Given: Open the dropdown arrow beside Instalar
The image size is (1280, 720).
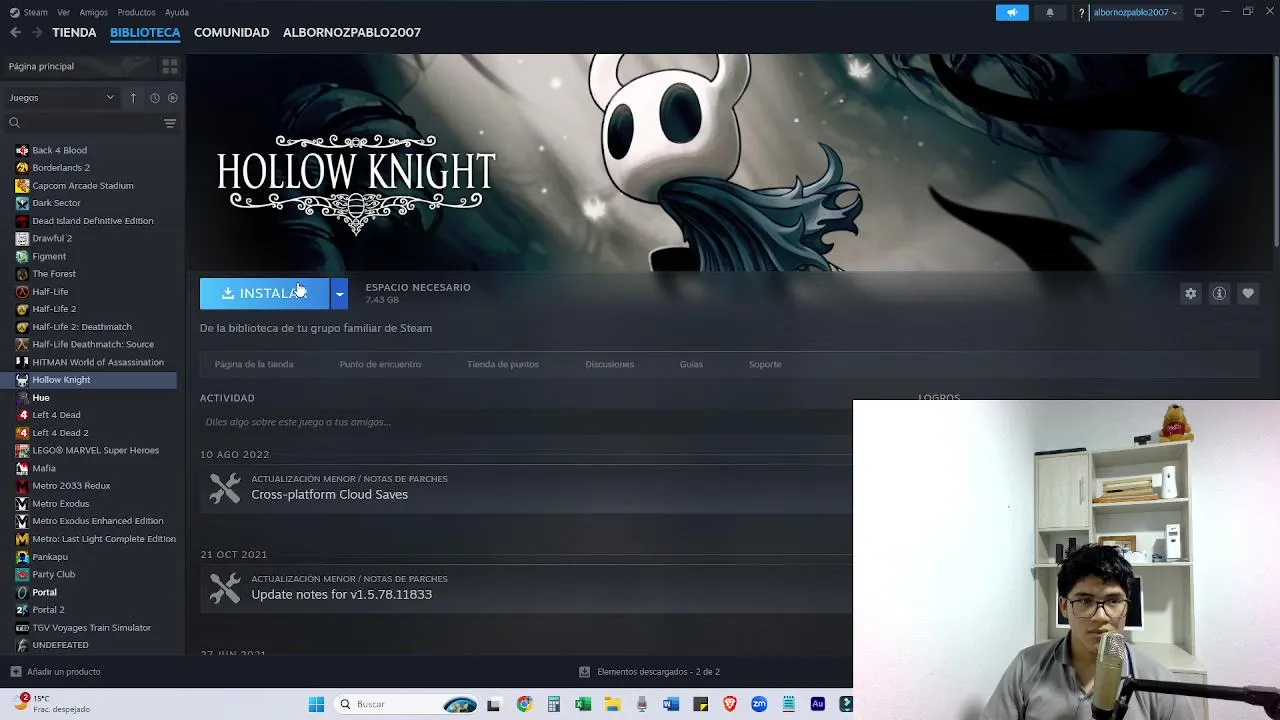Looking at the screenshot, I should tap(340, 293).
